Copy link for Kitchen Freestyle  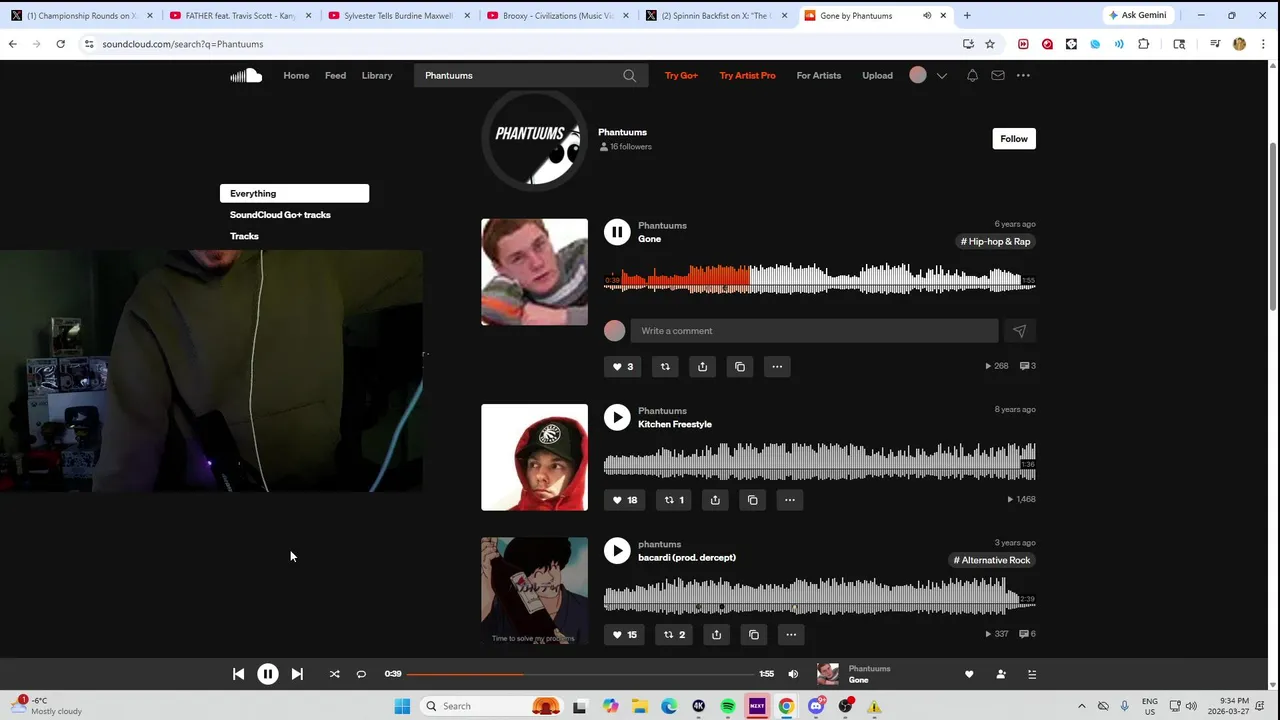[753, 500]
